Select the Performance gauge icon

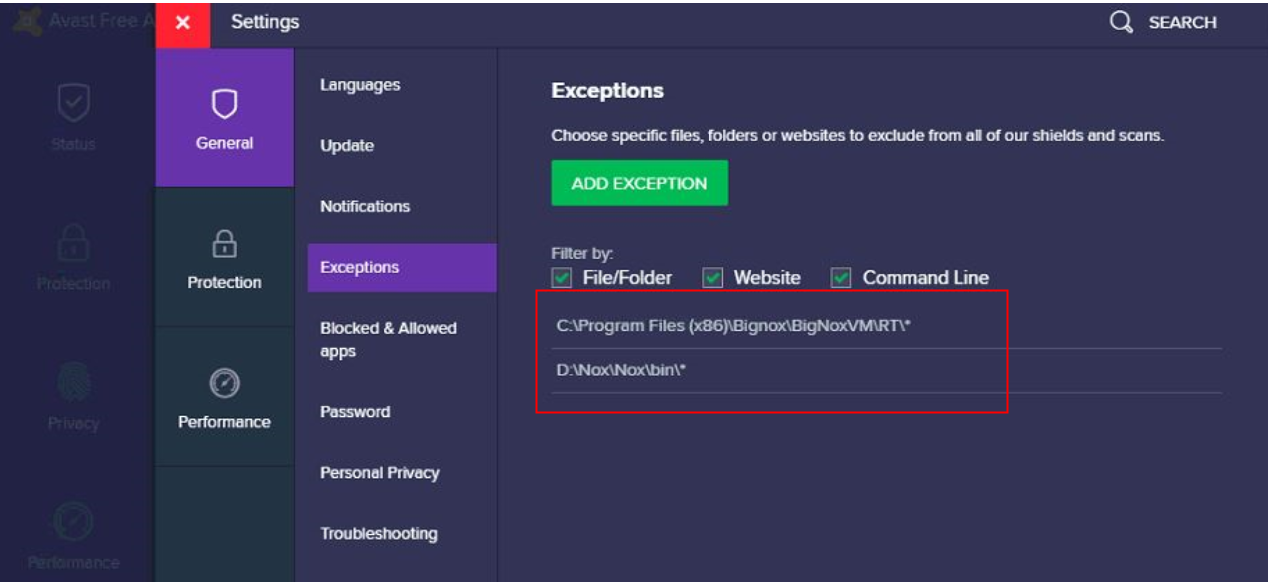coord(224,382)
